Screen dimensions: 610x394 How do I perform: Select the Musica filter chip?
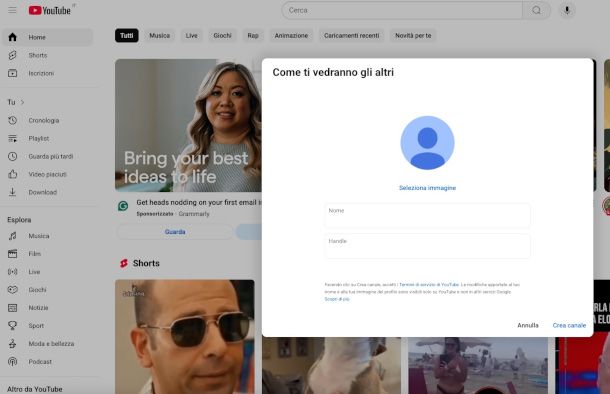tap(160, 35)
